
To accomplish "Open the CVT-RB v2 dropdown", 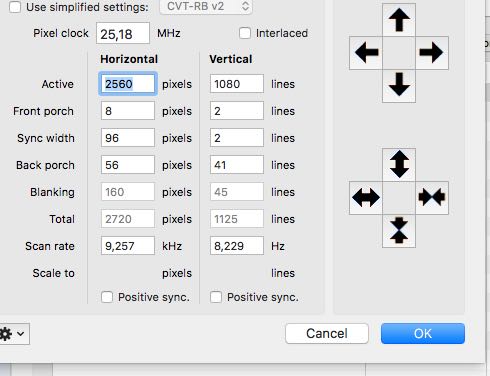I will (206, 7).
